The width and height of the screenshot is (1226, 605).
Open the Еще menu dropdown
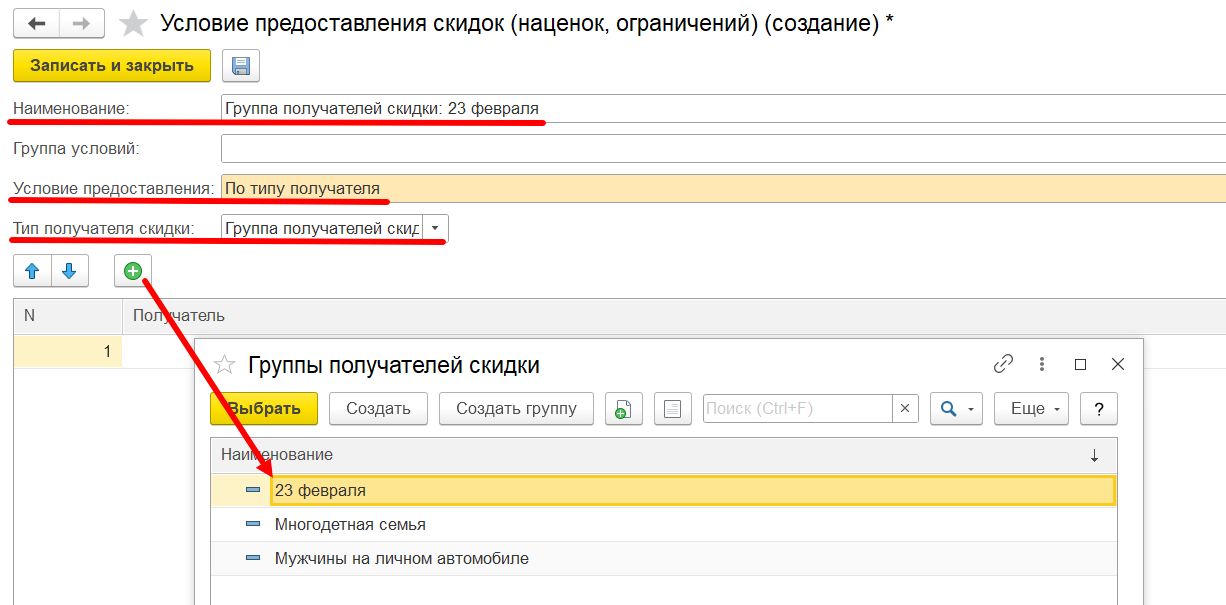point(1030,408)
